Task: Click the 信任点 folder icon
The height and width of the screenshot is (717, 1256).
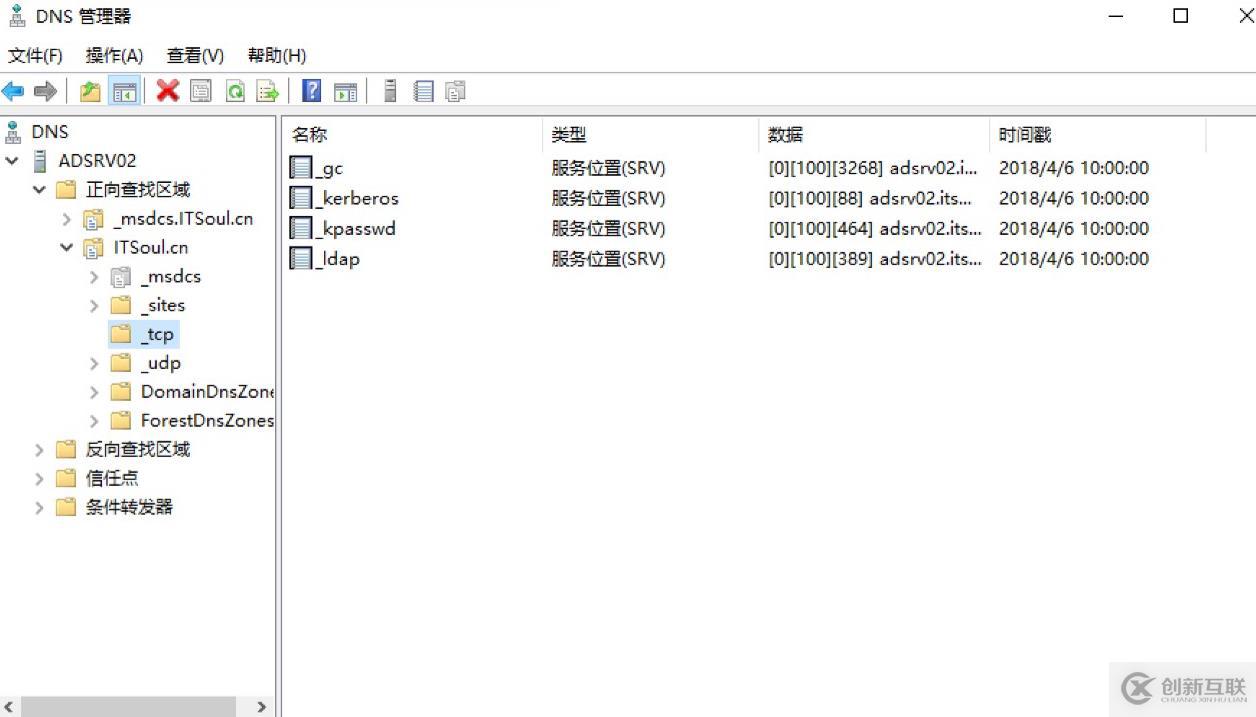Action: pyautogui.click(x=66, y=478)
